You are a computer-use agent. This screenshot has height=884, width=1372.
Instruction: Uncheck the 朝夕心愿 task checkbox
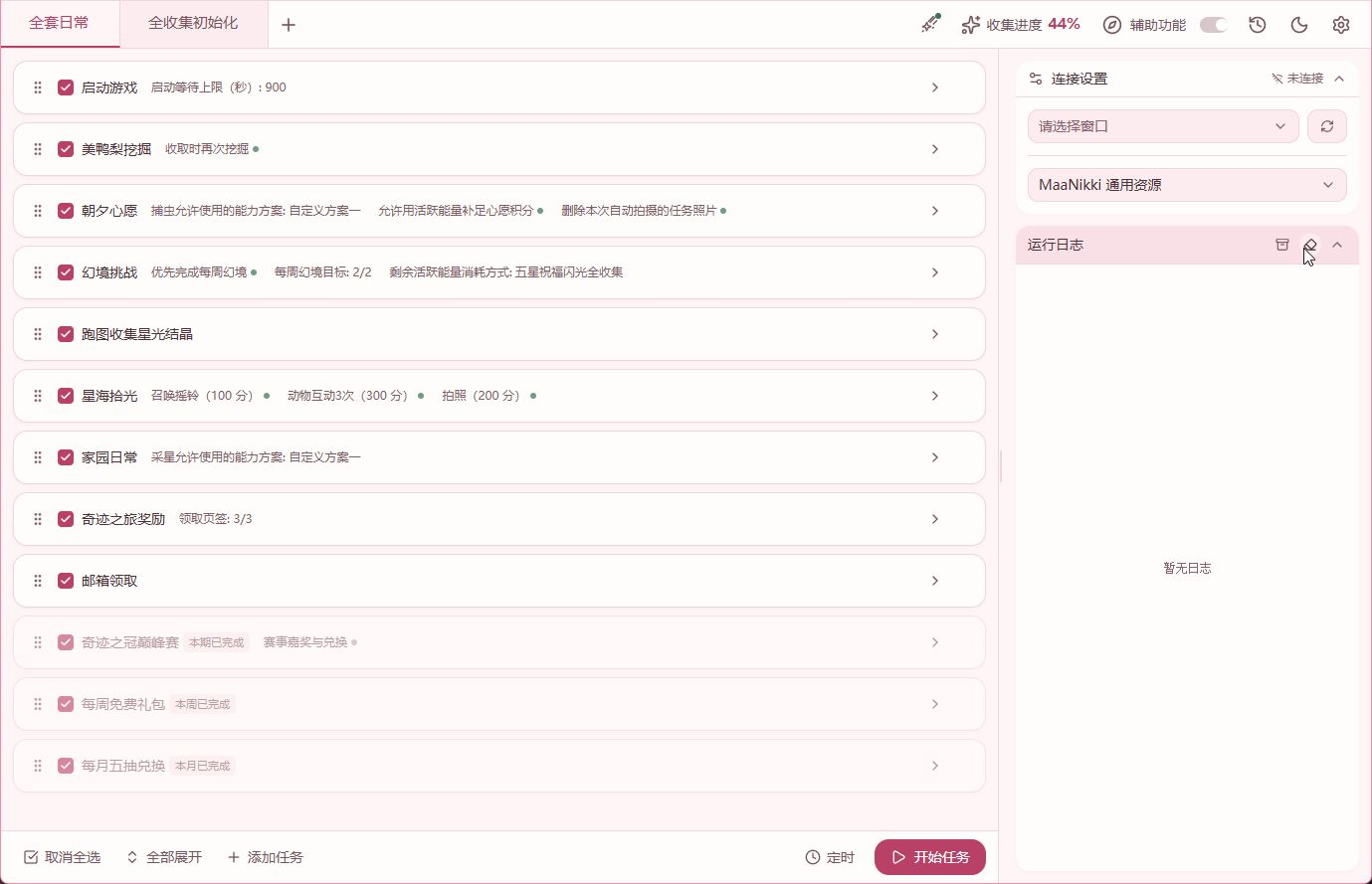pyautogui.click(x=66, y=211)
